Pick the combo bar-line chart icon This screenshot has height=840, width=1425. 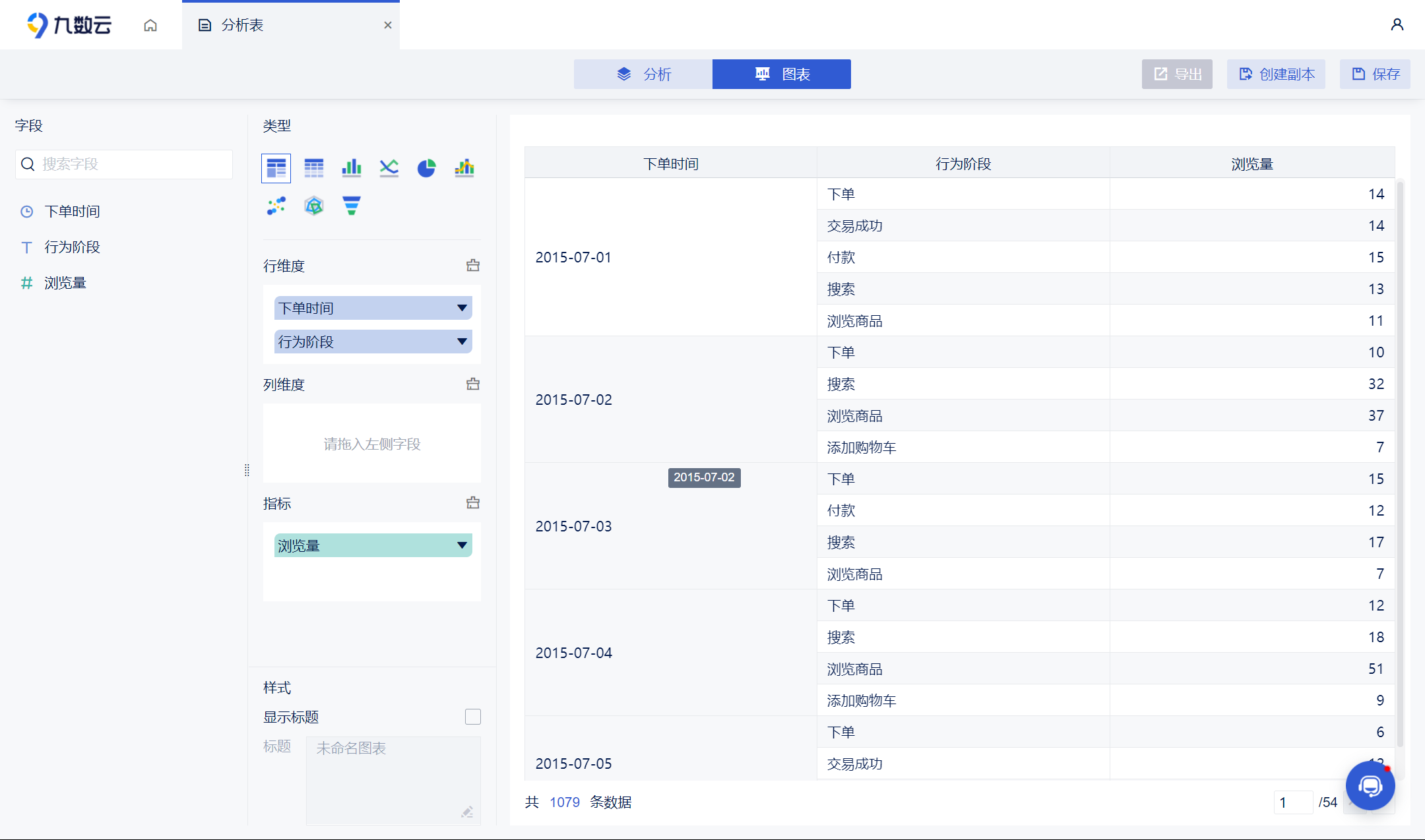point(464,168)
